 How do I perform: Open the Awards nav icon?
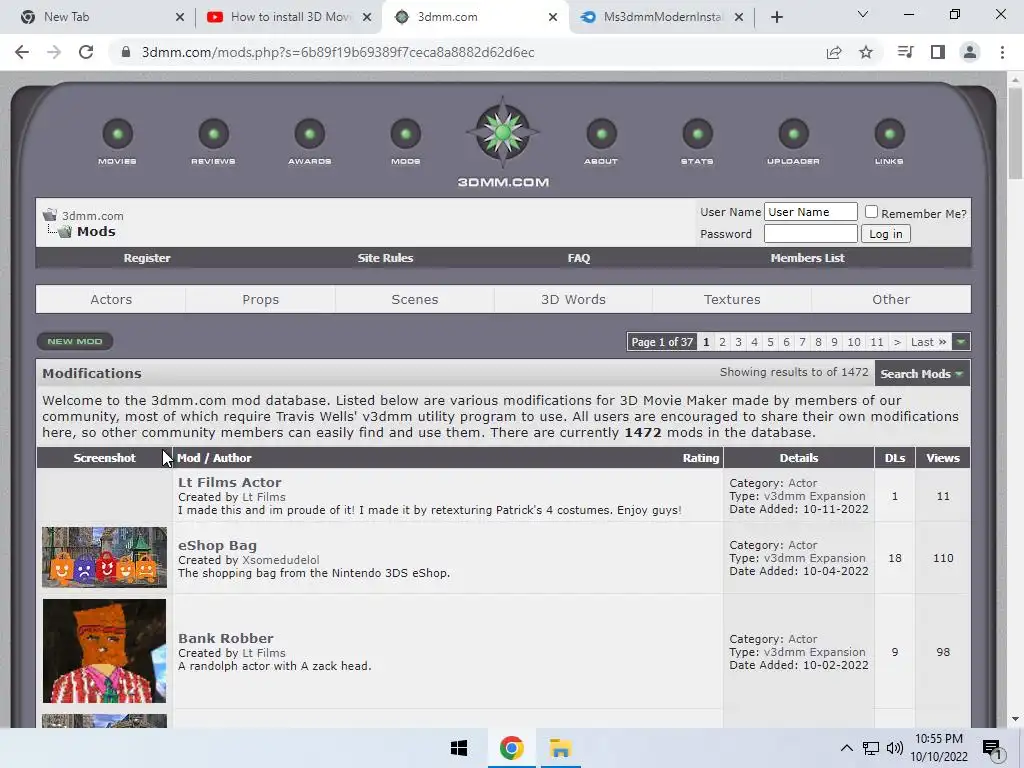pos(310,135)
